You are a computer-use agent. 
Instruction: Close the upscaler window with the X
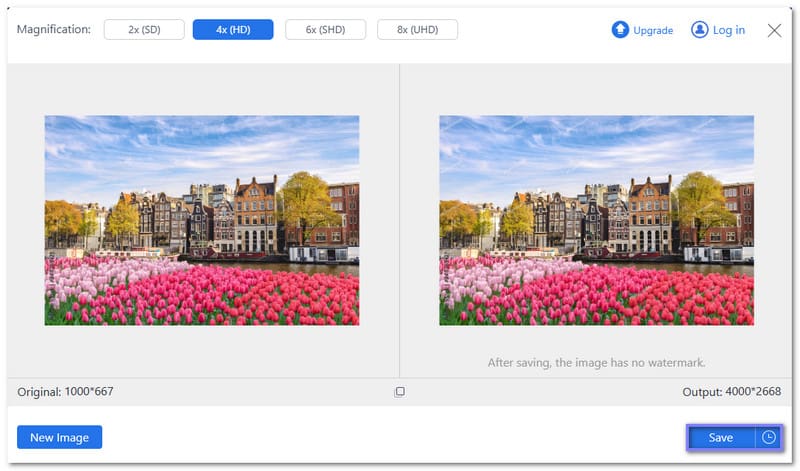coord(774,30)
